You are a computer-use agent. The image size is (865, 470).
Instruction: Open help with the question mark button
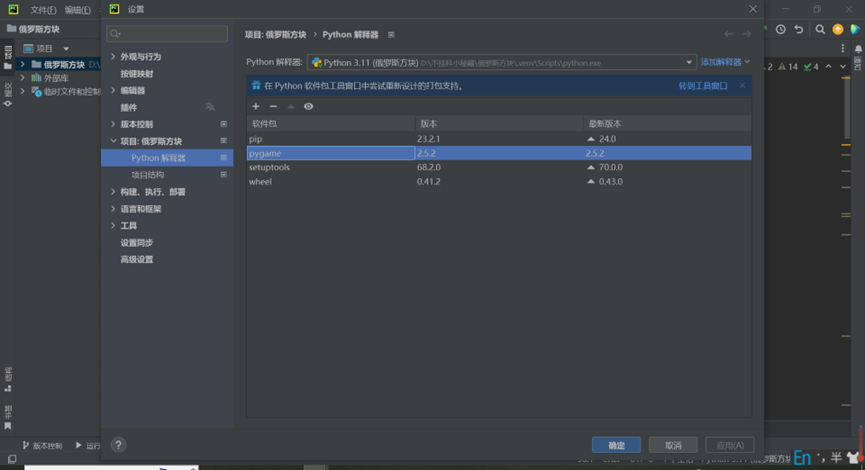[118, 445]
